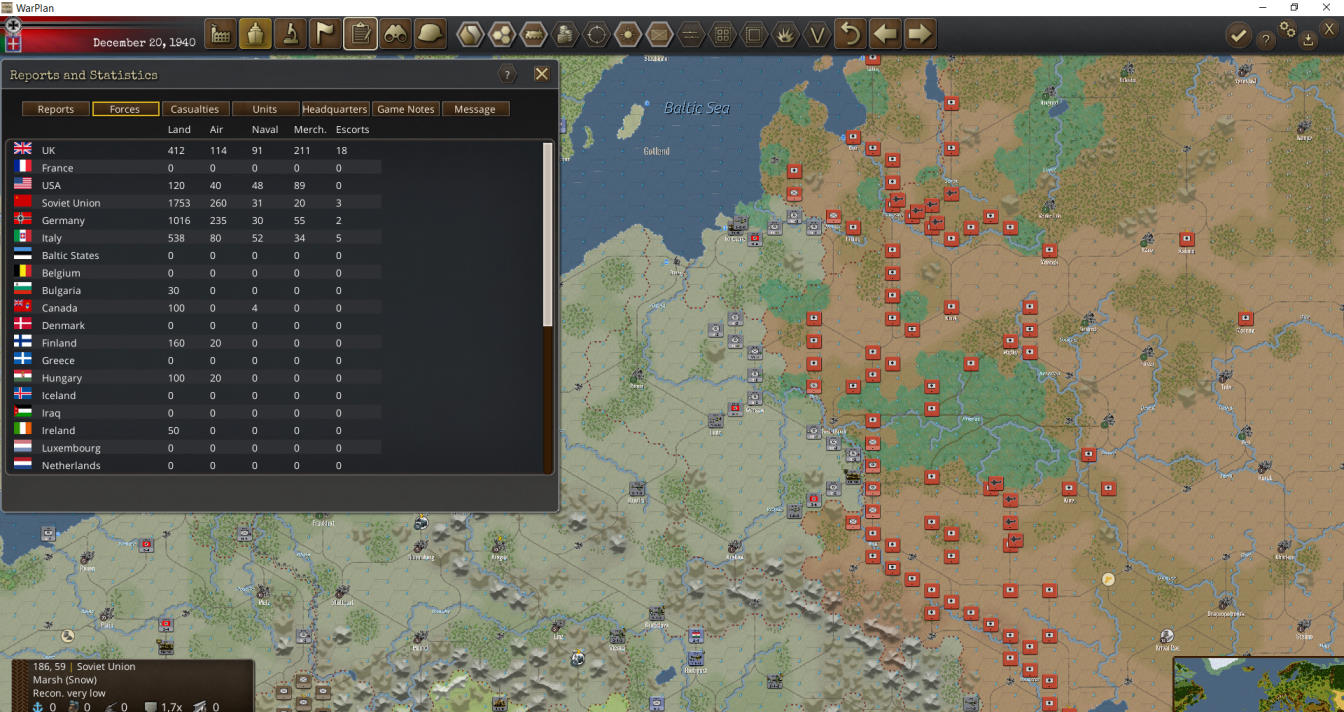The height and width of the screenshot is (712, 1344).
Task: Click the date December 20, 1940
Action: click(x=144, y=42)
